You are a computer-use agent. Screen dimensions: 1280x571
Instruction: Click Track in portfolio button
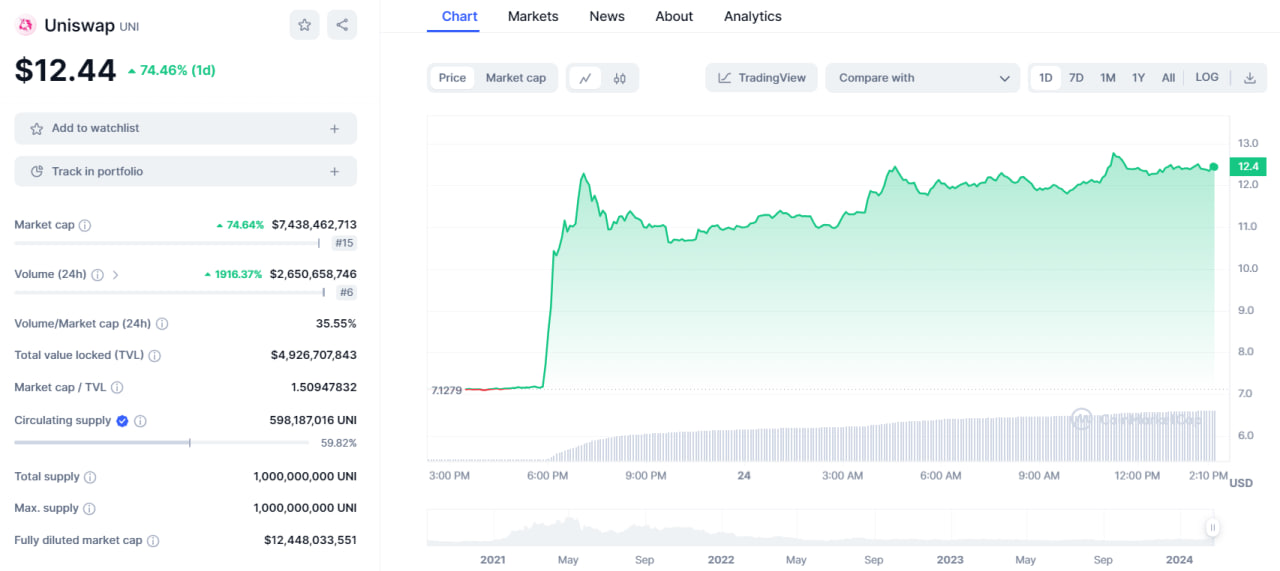click(185, 171)
